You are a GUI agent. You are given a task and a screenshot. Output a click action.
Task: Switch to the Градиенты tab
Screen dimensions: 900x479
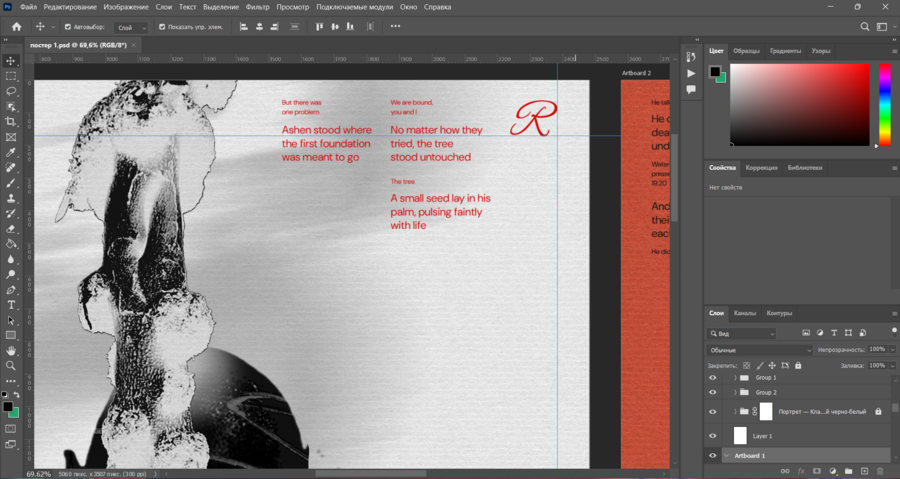point(785,50)
